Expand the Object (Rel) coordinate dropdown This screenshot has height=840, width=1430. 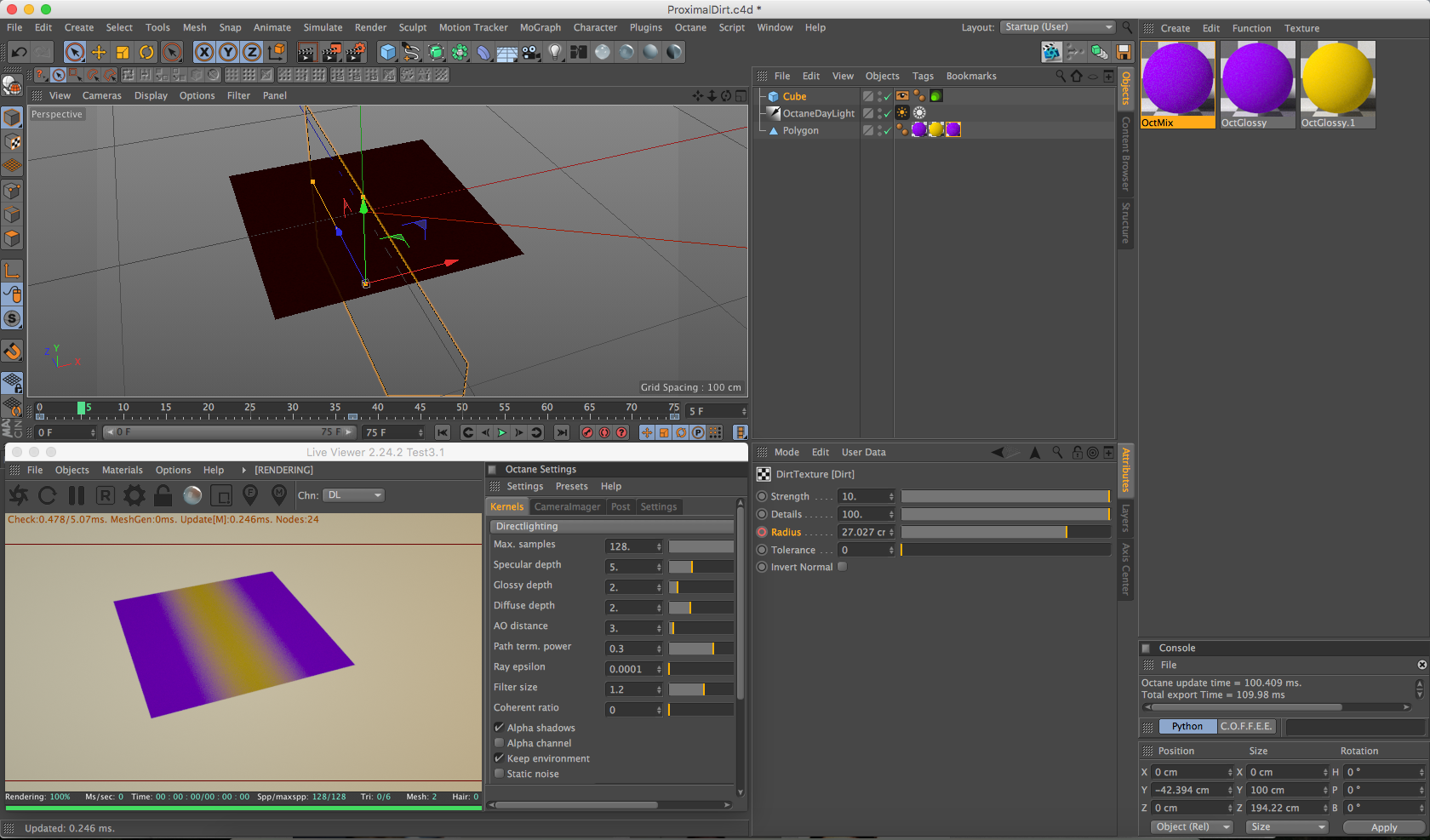[1191, 827]
